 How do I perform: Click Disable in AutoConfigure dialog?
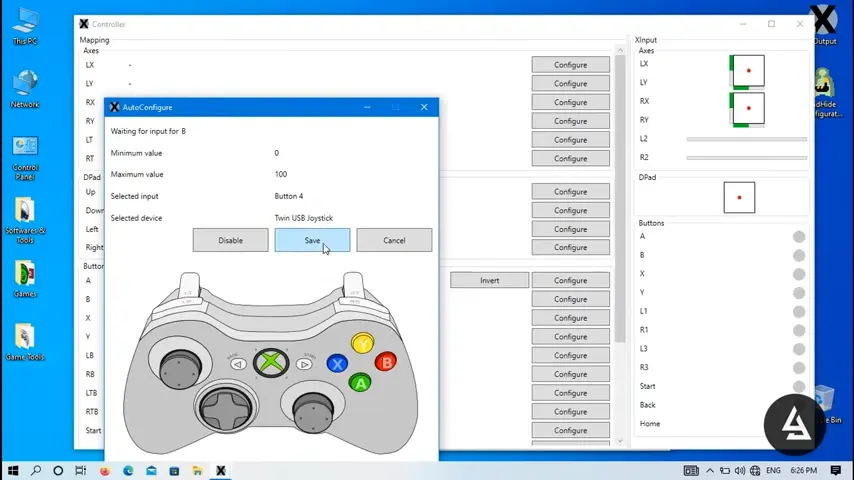click(230, 240)
